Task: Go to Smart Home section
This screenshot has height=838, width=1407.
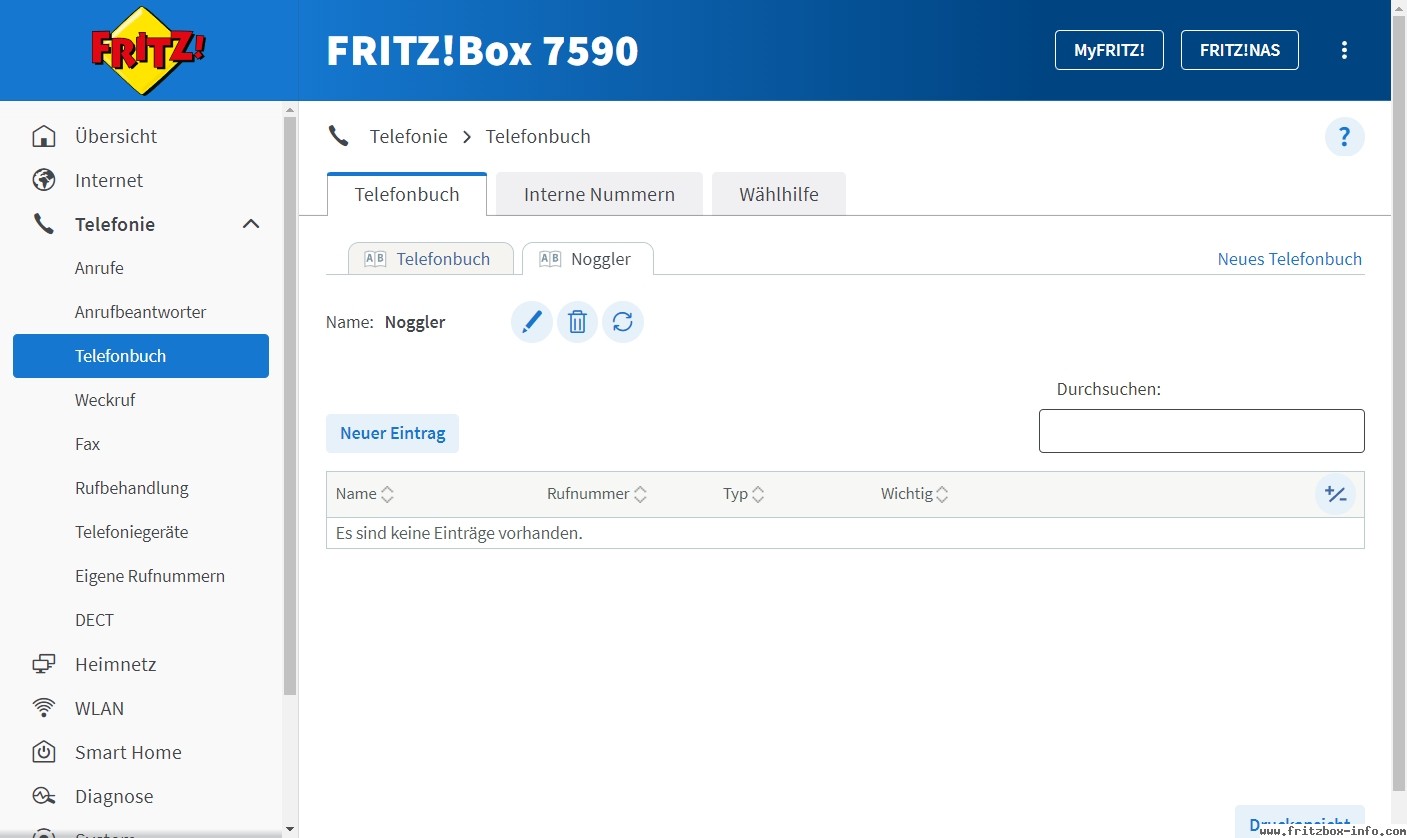Action: 128,752
